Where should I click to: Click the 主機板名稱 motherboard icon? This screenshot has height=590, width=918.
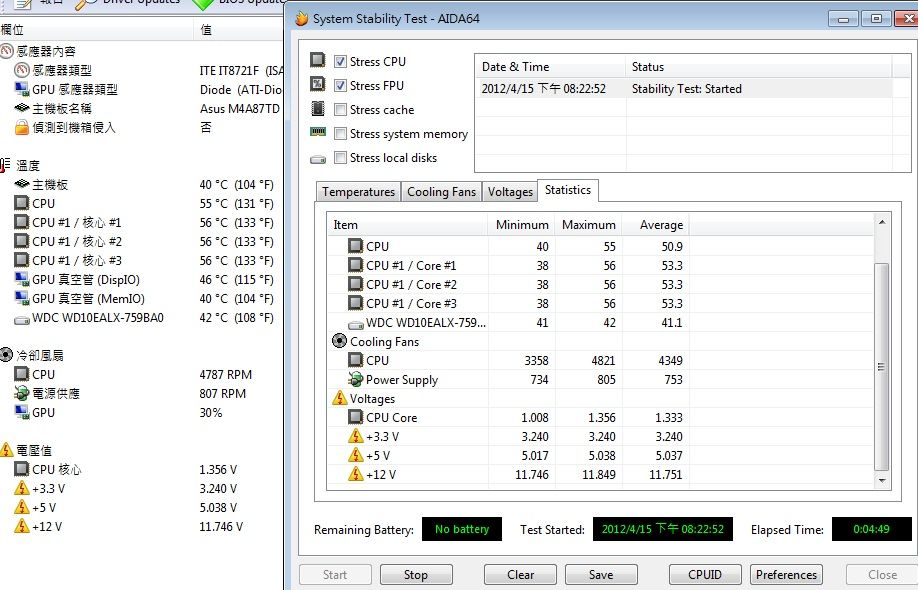click(22, 108)
